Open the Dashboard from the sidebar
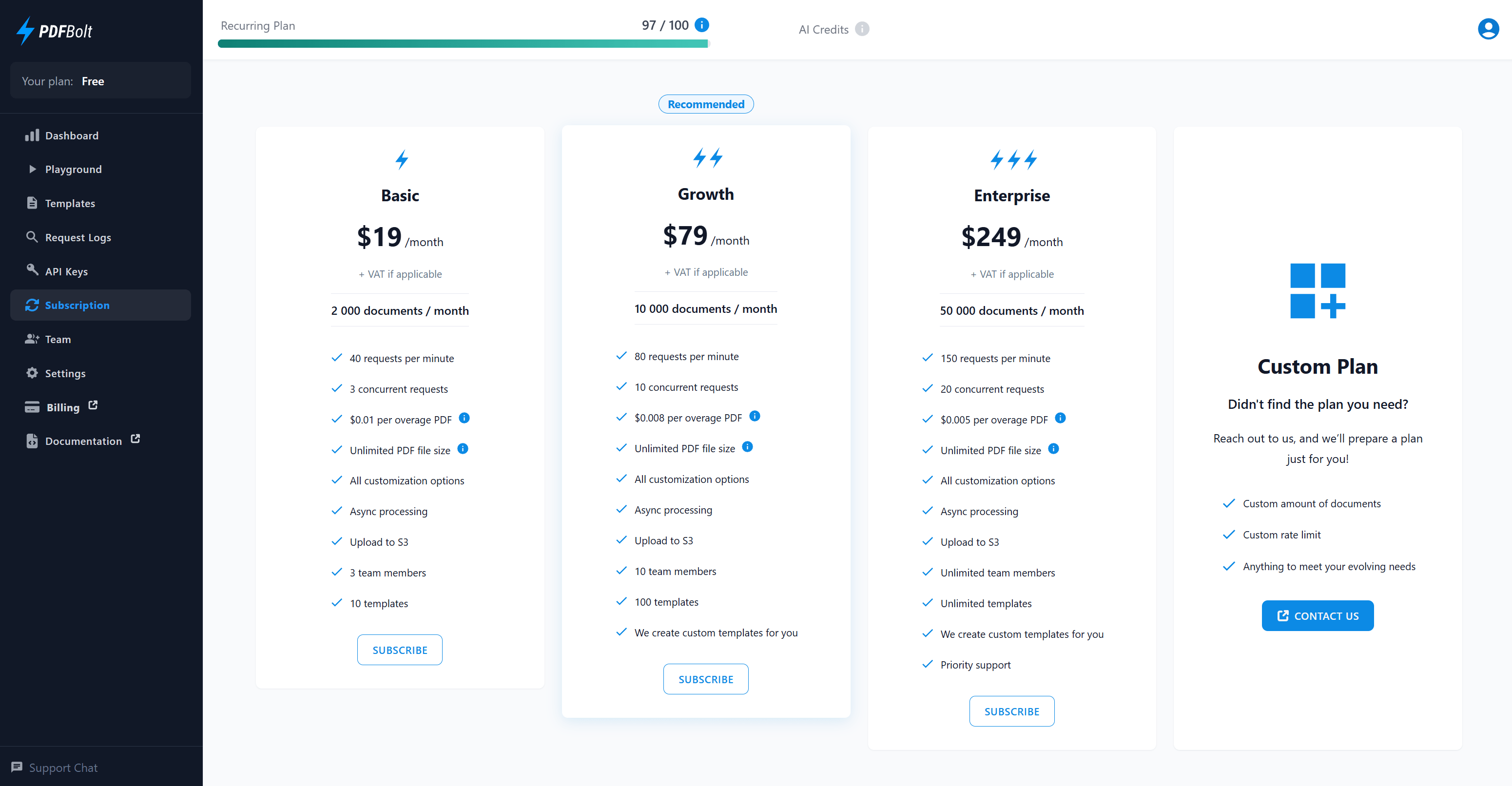 click(x=72, y=135)
